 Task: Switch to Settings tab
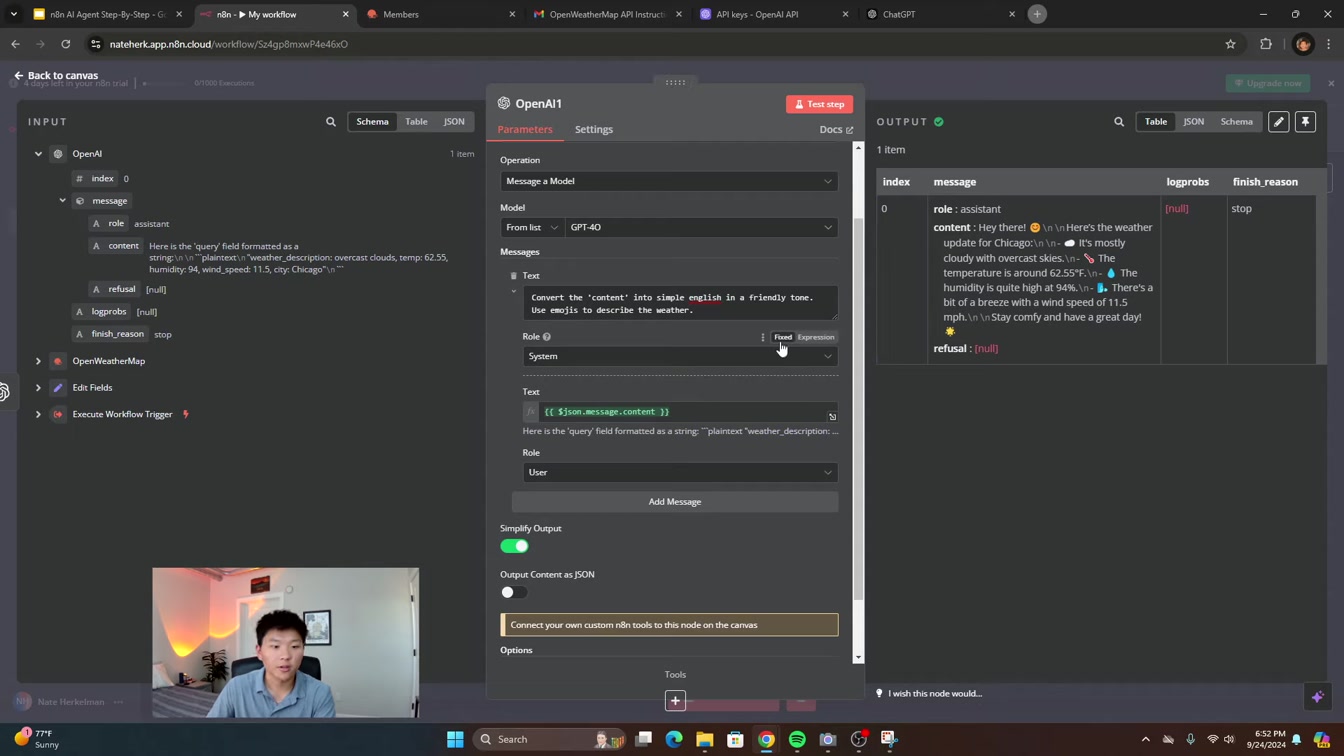tap(594, 129)
